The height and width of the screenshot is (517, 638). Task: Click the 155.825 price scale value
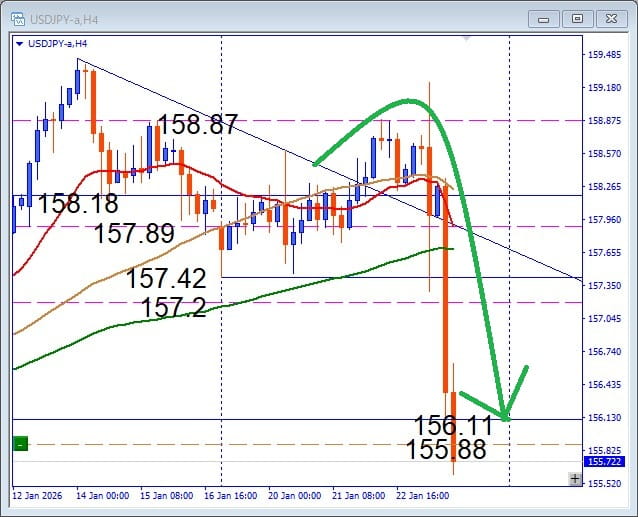pyautogui.click(x=605, y=450)
